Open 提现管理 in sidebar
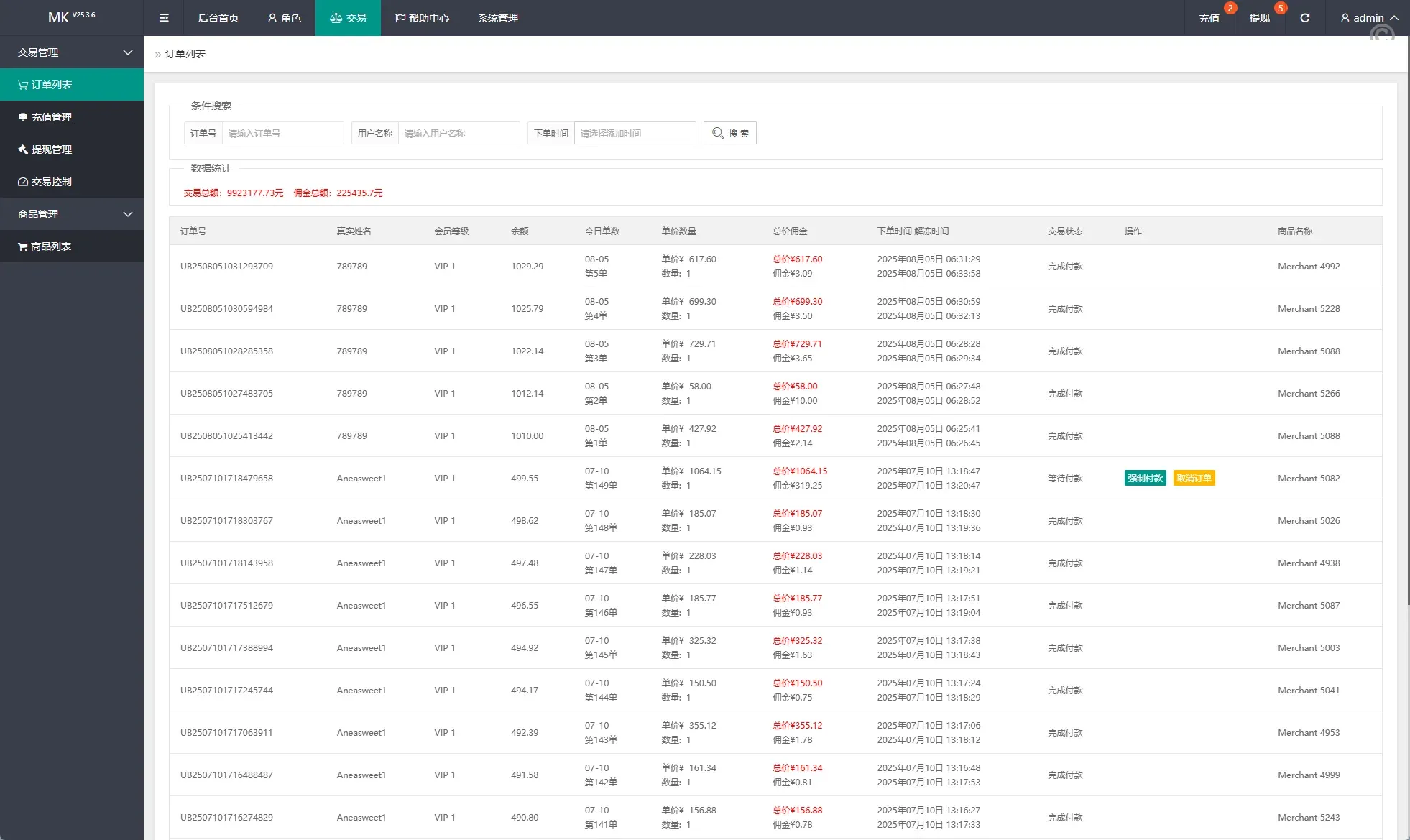1410x840 pixels. point(72,149)
